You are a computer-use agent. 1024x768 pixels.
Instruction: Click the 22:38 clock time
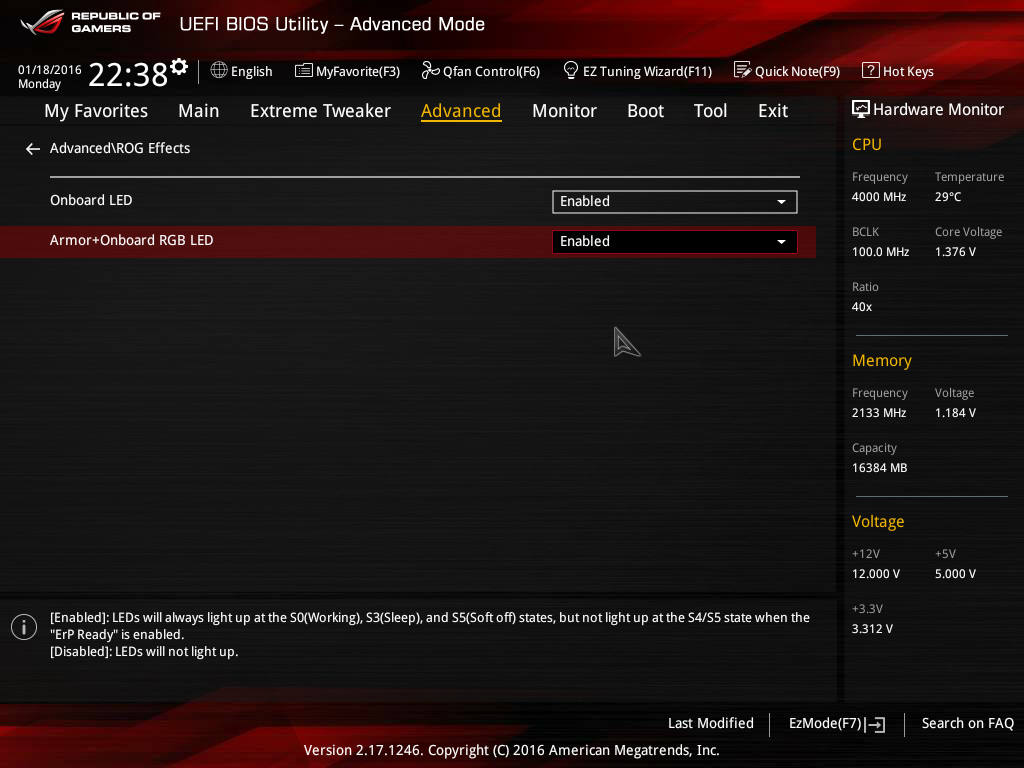(128, 74)
